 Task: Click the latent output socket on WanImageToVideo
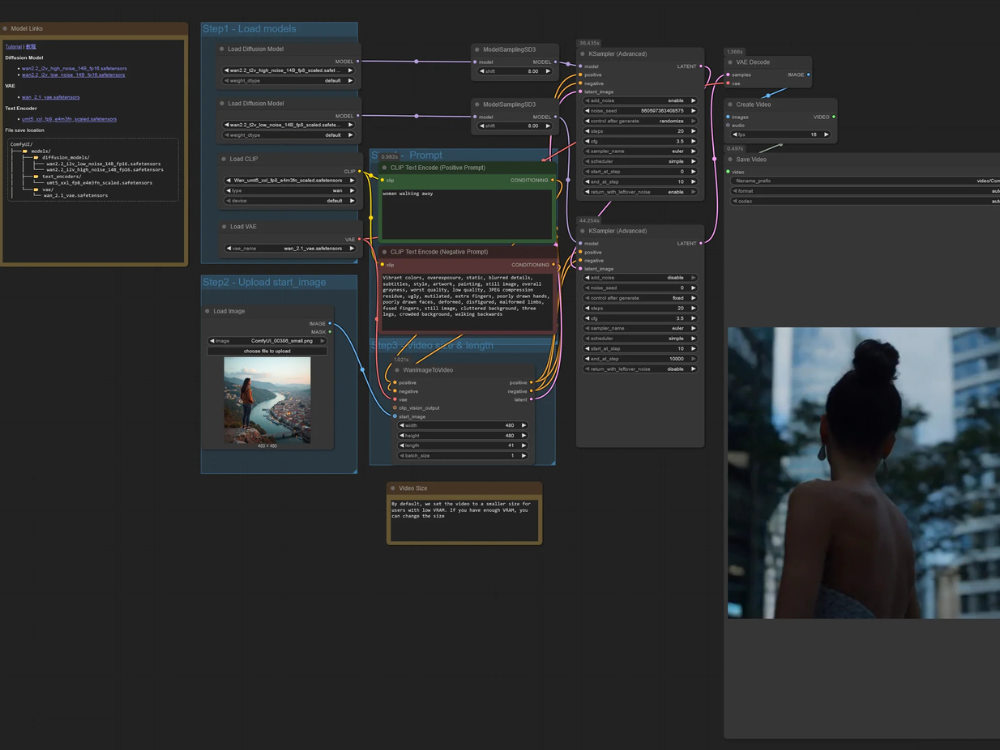531,399
